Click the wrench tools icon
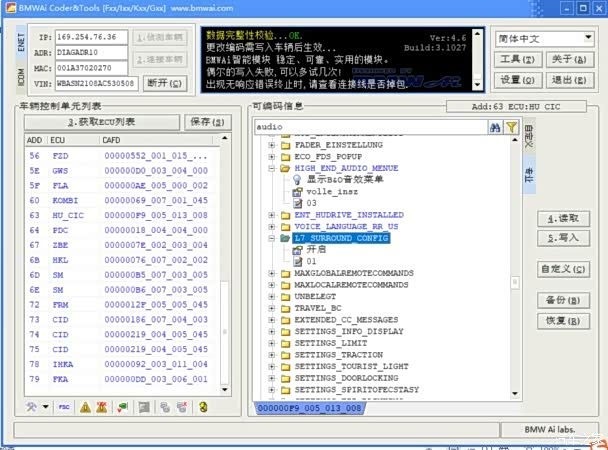The image size is (608, 450). pos(32,407)
